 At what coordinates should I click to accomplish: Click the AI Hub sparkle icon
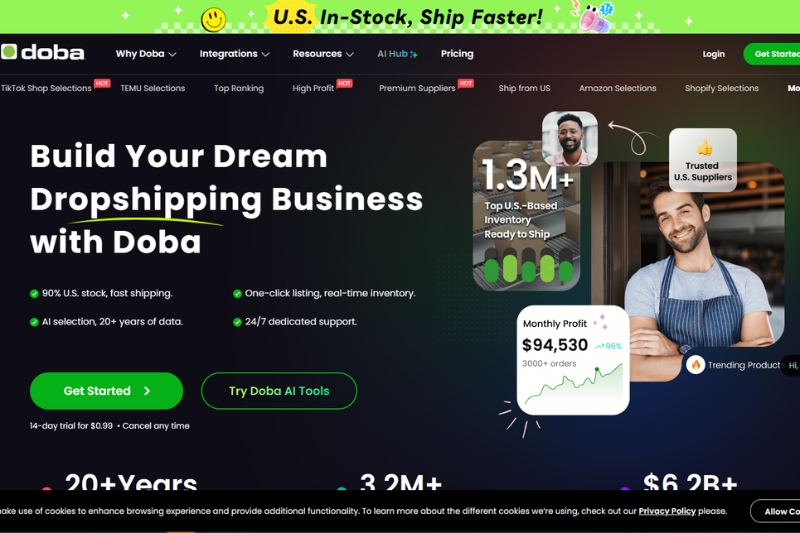tap(414, 54)
